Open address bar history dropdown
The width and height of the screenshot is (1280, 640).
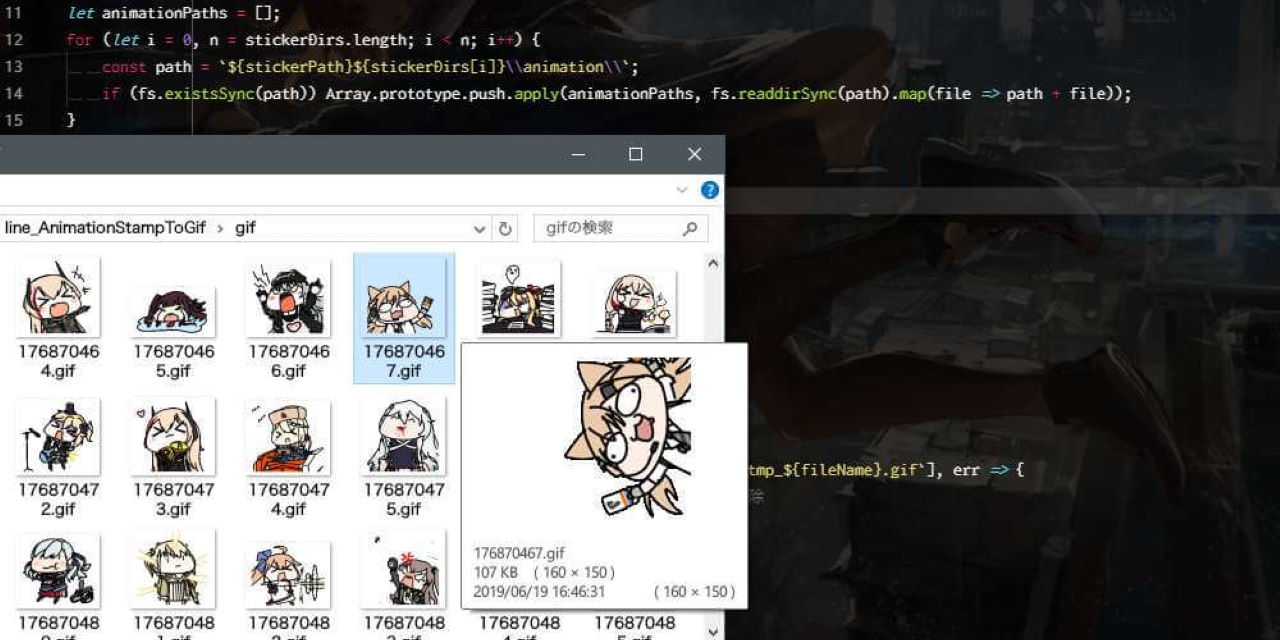pyautogui.click(x=479, y=228)
